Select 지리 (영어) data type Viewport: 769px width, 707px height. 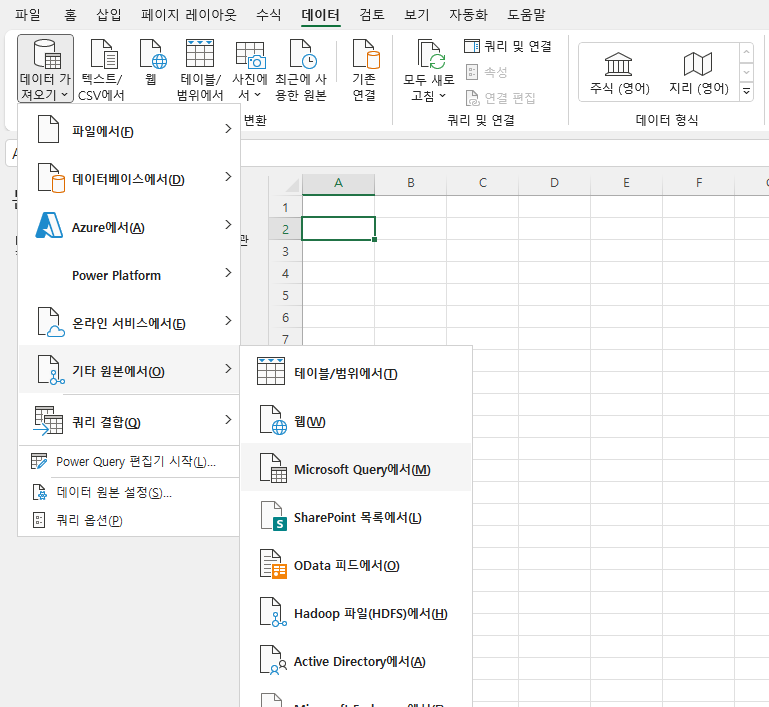[698, 73]
